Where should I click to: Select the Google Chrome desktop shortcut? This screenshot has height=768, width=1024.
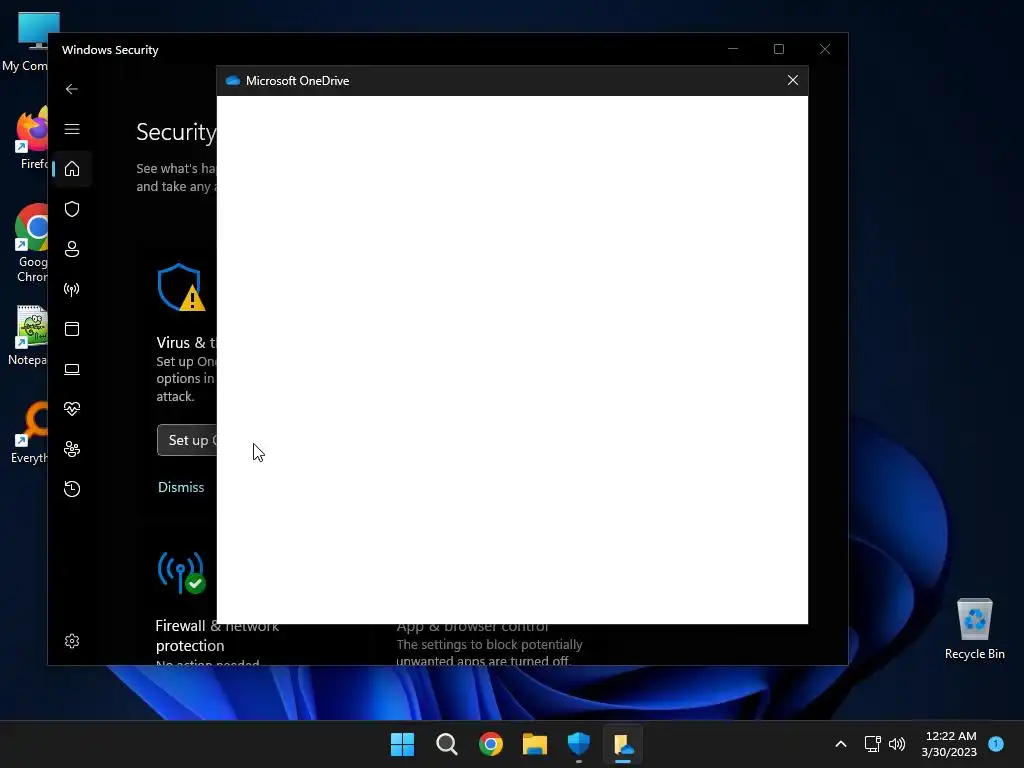31,244
